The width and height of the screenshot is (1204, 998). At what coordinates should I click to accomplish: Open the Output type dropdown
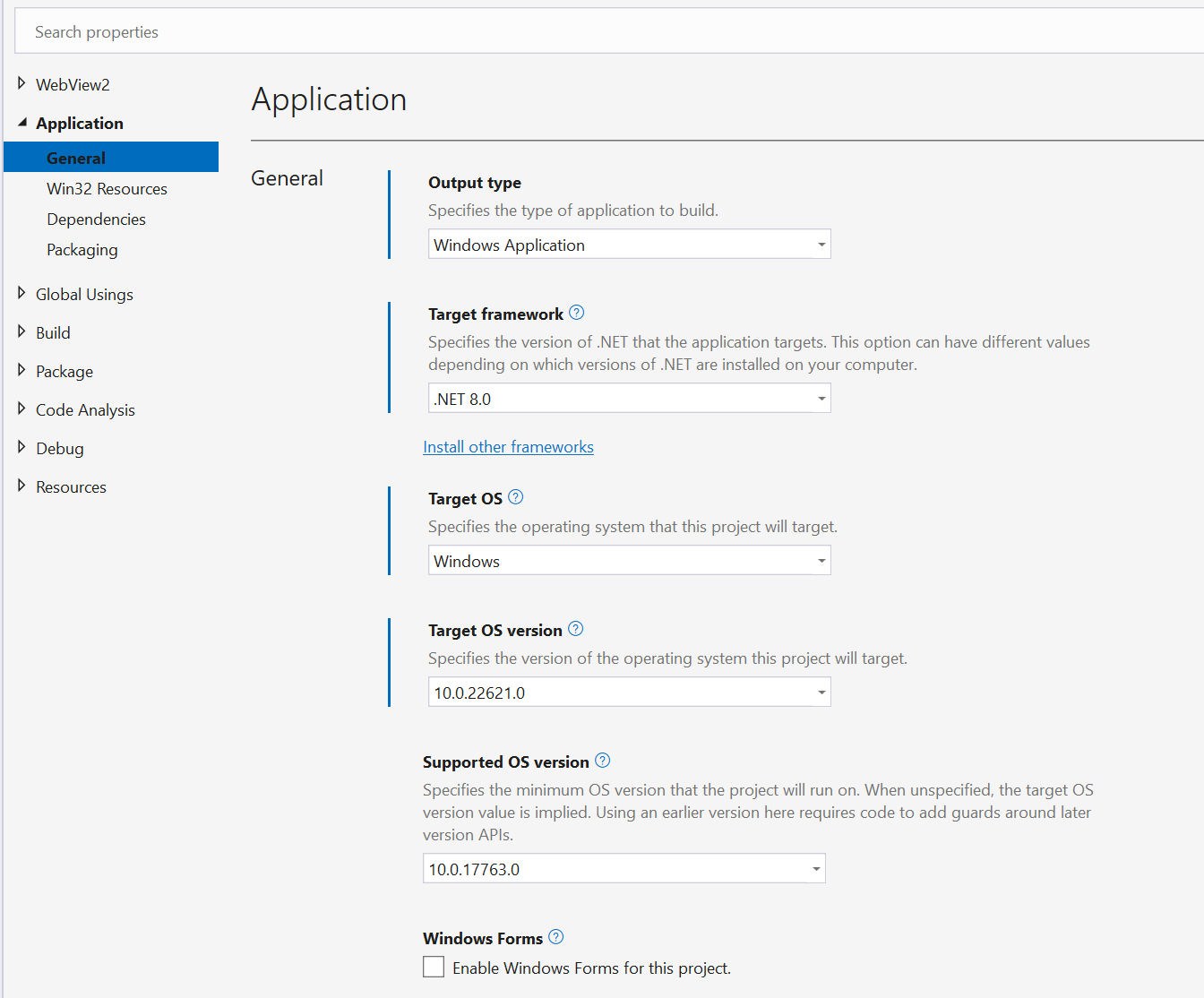point(820,244)
